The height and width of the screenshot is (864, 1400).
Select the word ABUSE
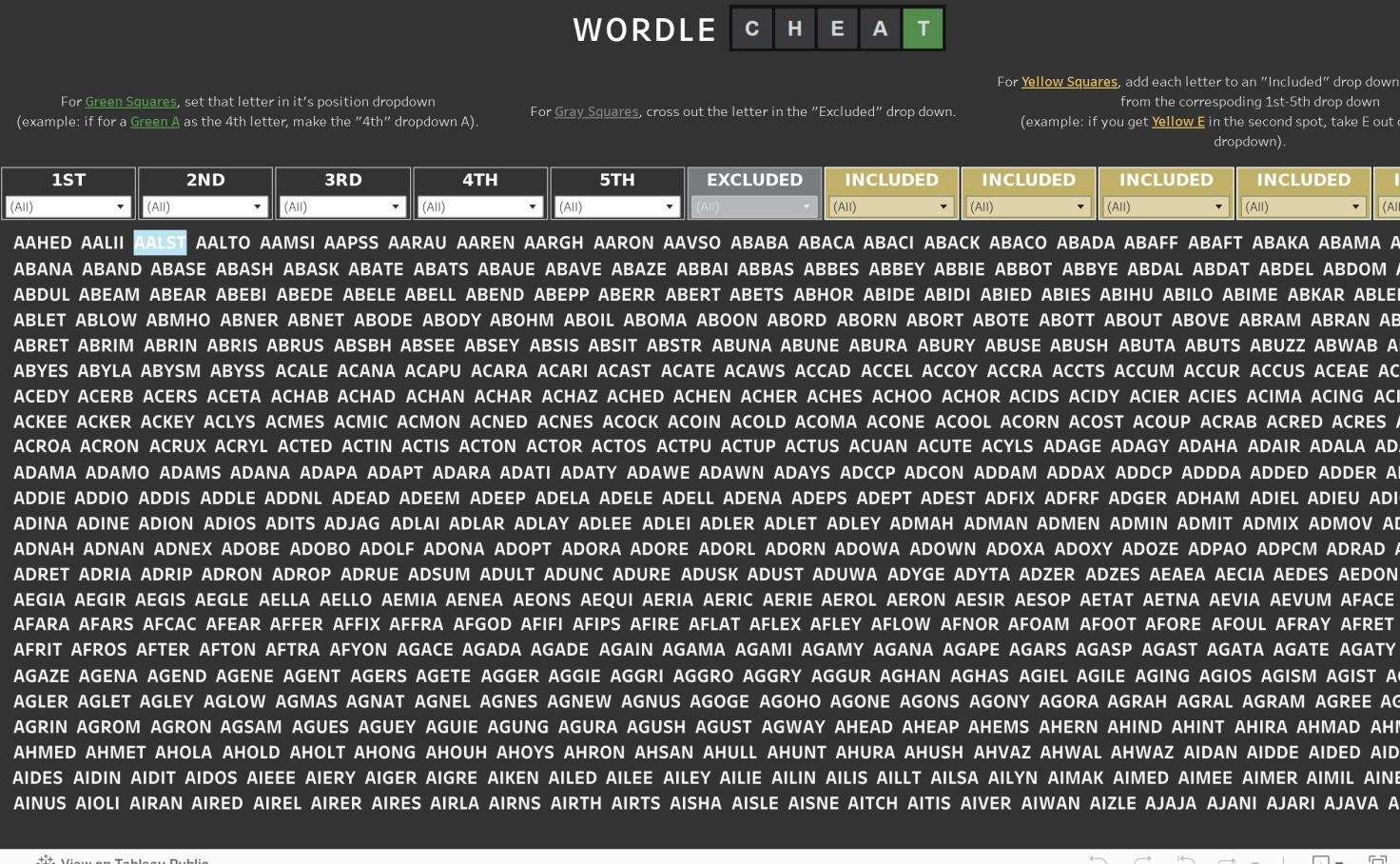point(1013,345)
